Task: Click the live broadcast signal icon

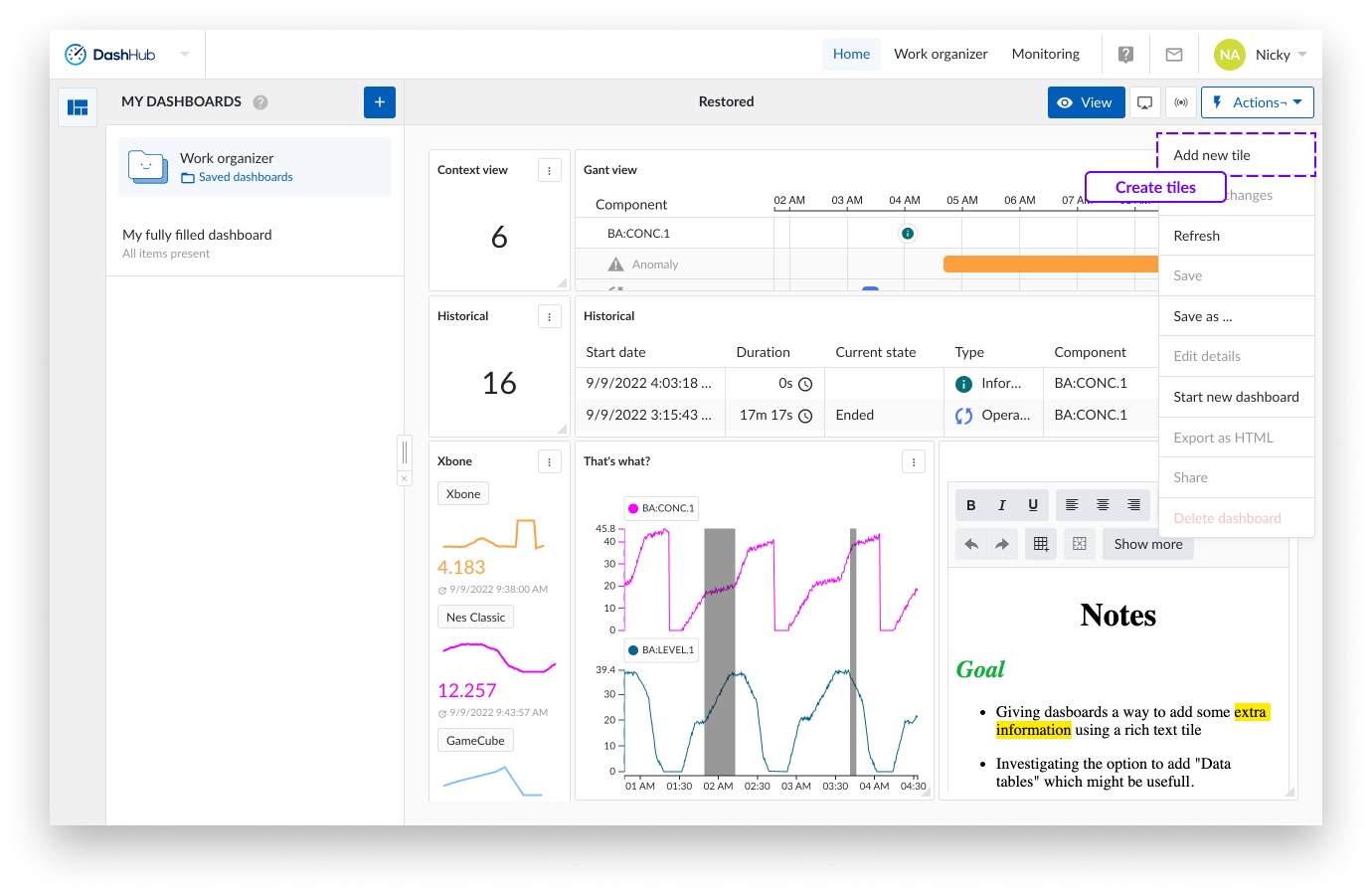Action: click(1181, 102)
